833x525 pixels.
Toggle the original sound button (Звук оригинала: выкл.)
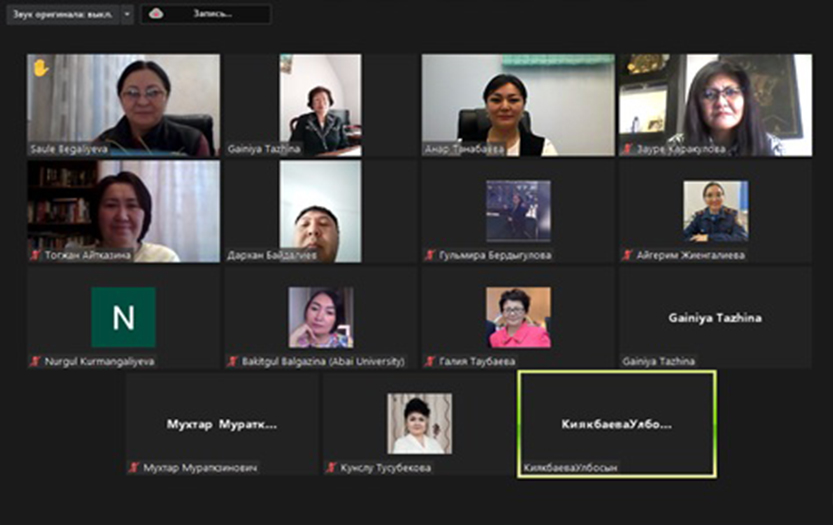[62, 14]
